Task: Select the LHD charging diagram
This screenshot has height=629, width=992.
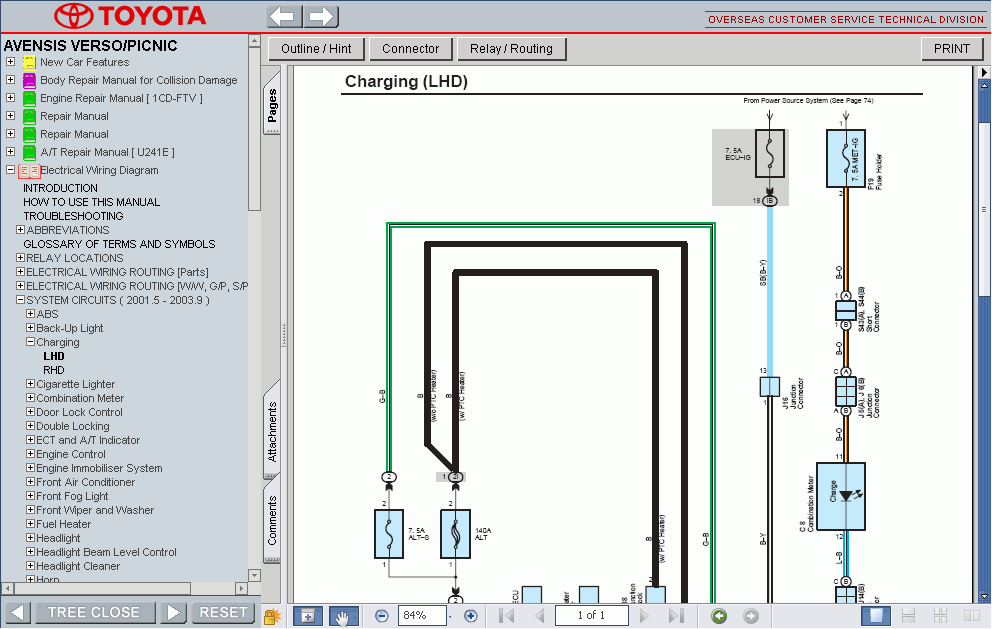Action: point(54,356)
